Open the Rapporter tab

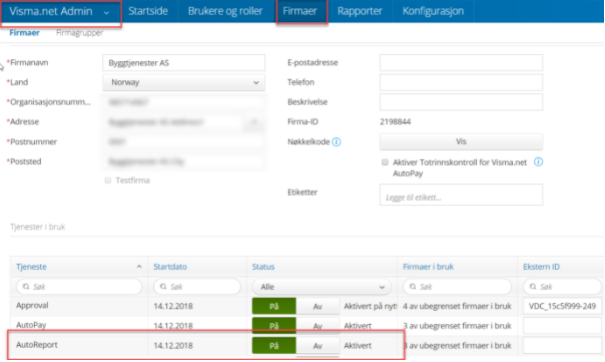pyautogui.click(x=360, y=11)
